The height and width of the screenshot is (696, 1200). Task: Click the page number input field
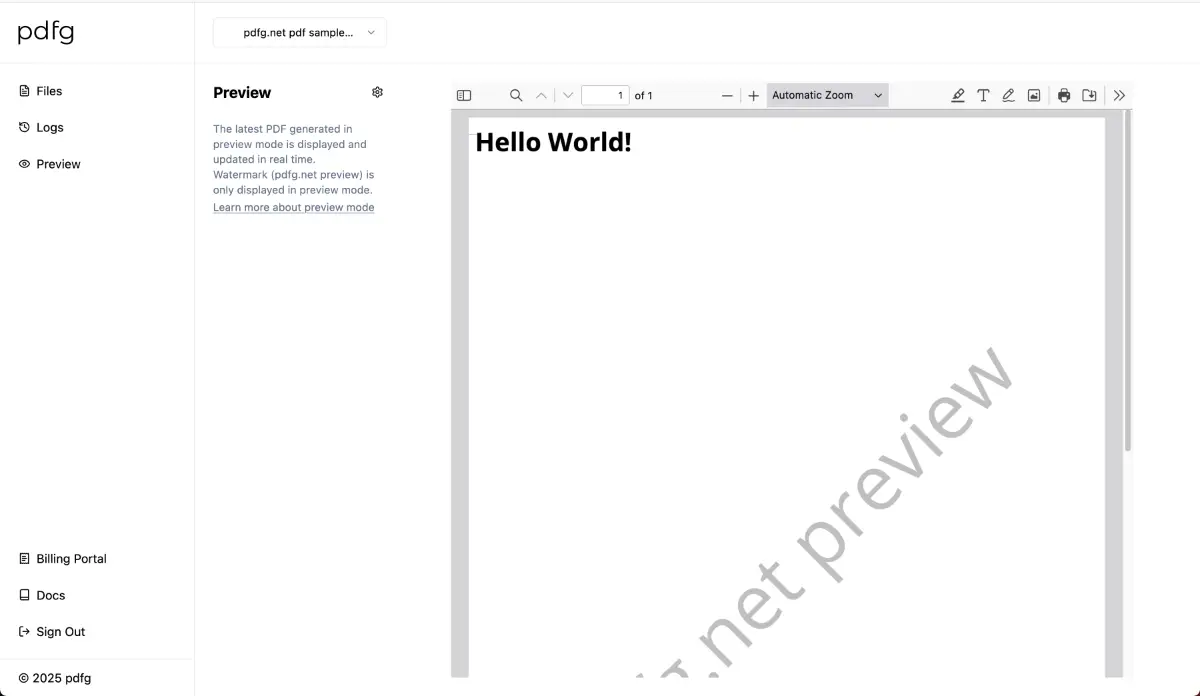[x=605, y=96]
